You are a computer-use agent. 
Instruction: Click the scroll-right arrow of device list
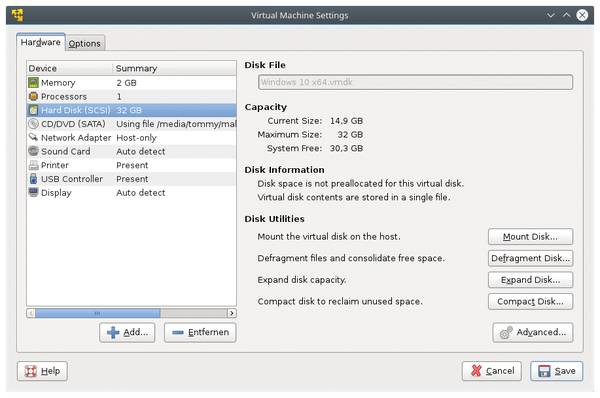pos(232,313)
